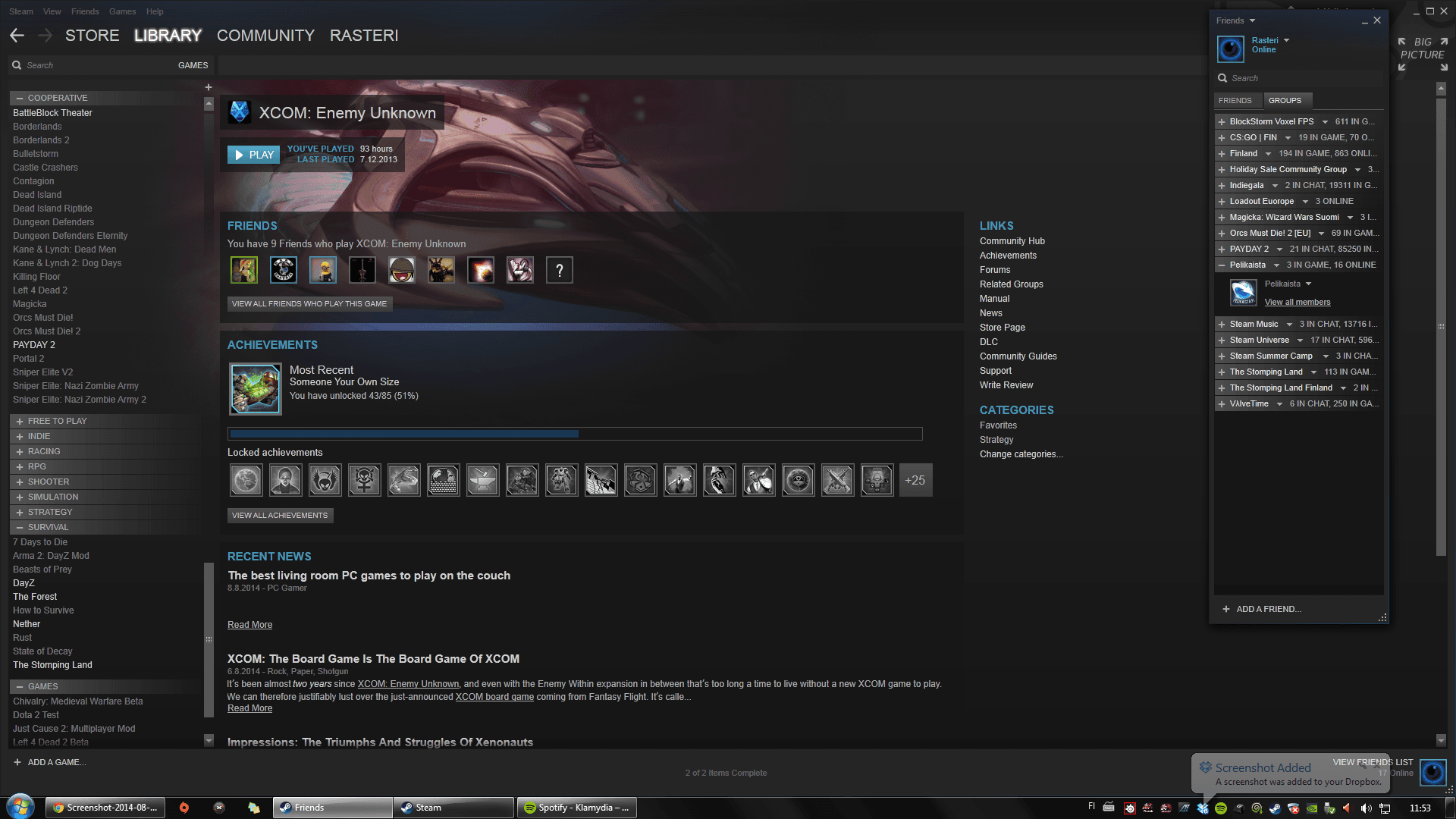Image resolution: width=1456 pixels, height=819 pixels.
Task: Open the Community Hub link
Action: (x=1012, y=241)
